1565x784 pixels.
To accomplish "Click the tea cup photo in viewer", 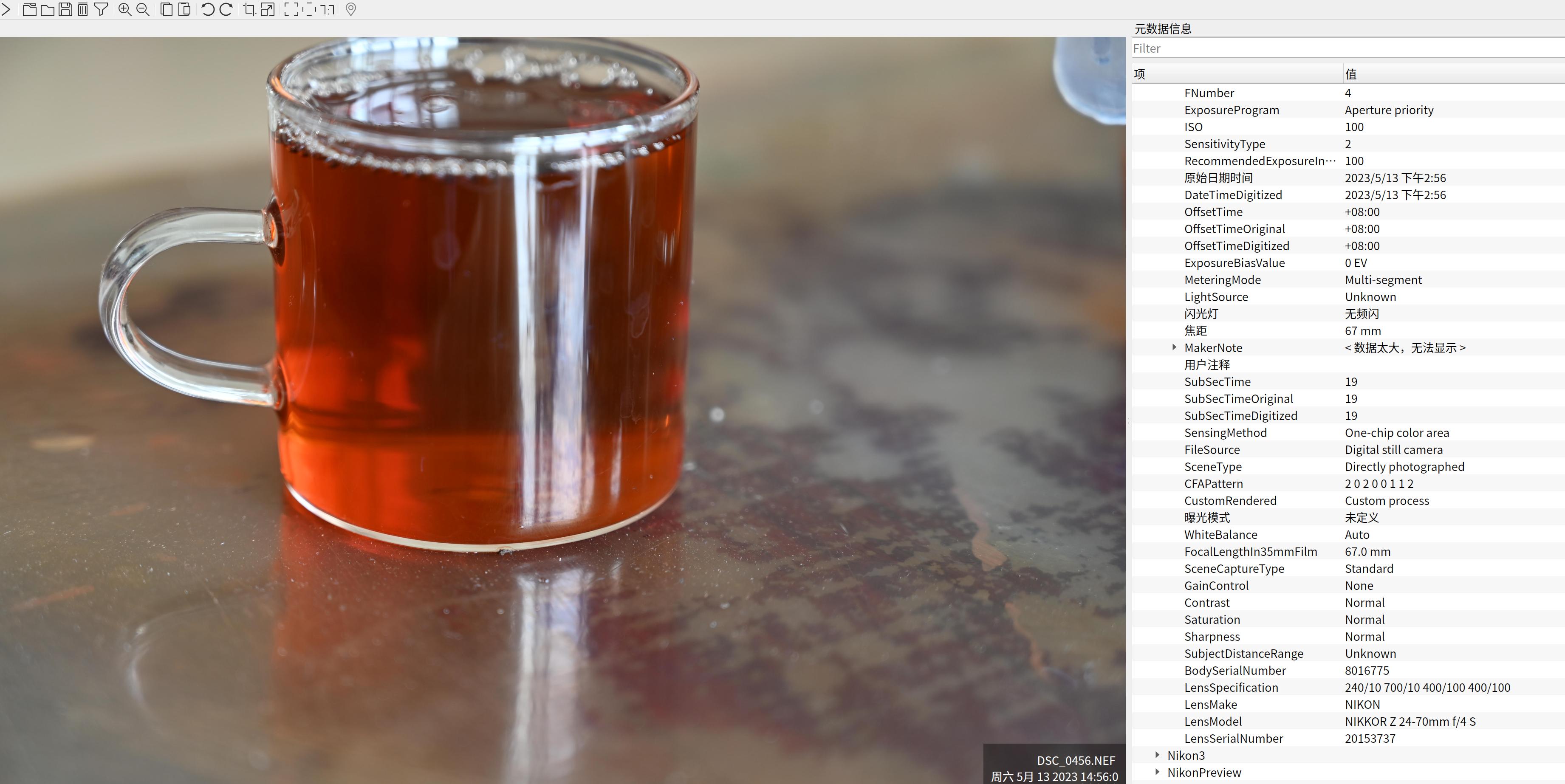I will click(562, 410).
